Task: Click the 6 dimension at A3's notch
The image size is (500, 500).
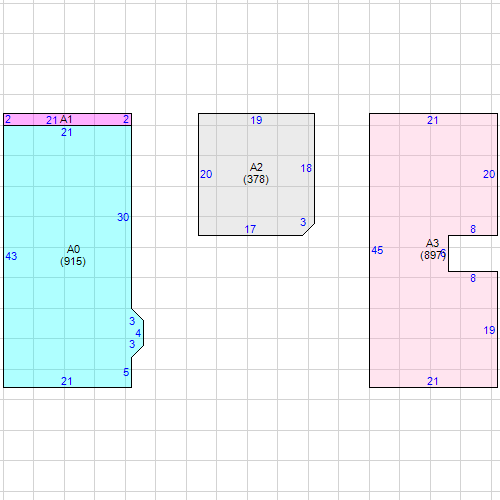Action: [x=443, y=253]
